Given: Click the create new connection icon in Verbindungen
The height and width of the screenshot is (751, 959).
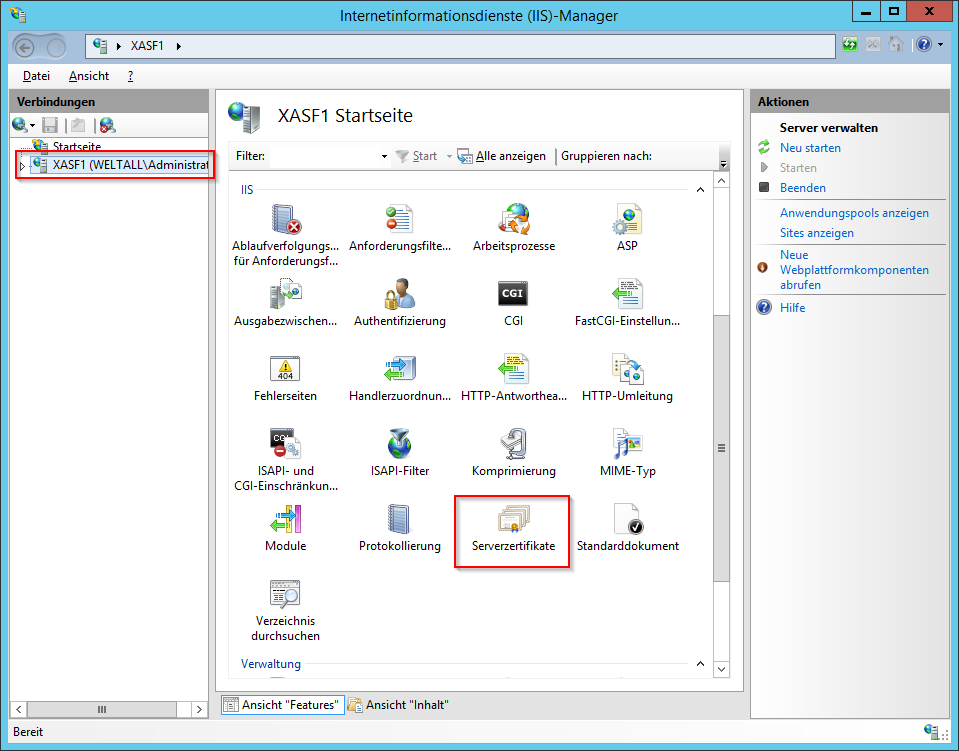Looking at the screenshot, I should pyautogui.click(x=20, y=125).
